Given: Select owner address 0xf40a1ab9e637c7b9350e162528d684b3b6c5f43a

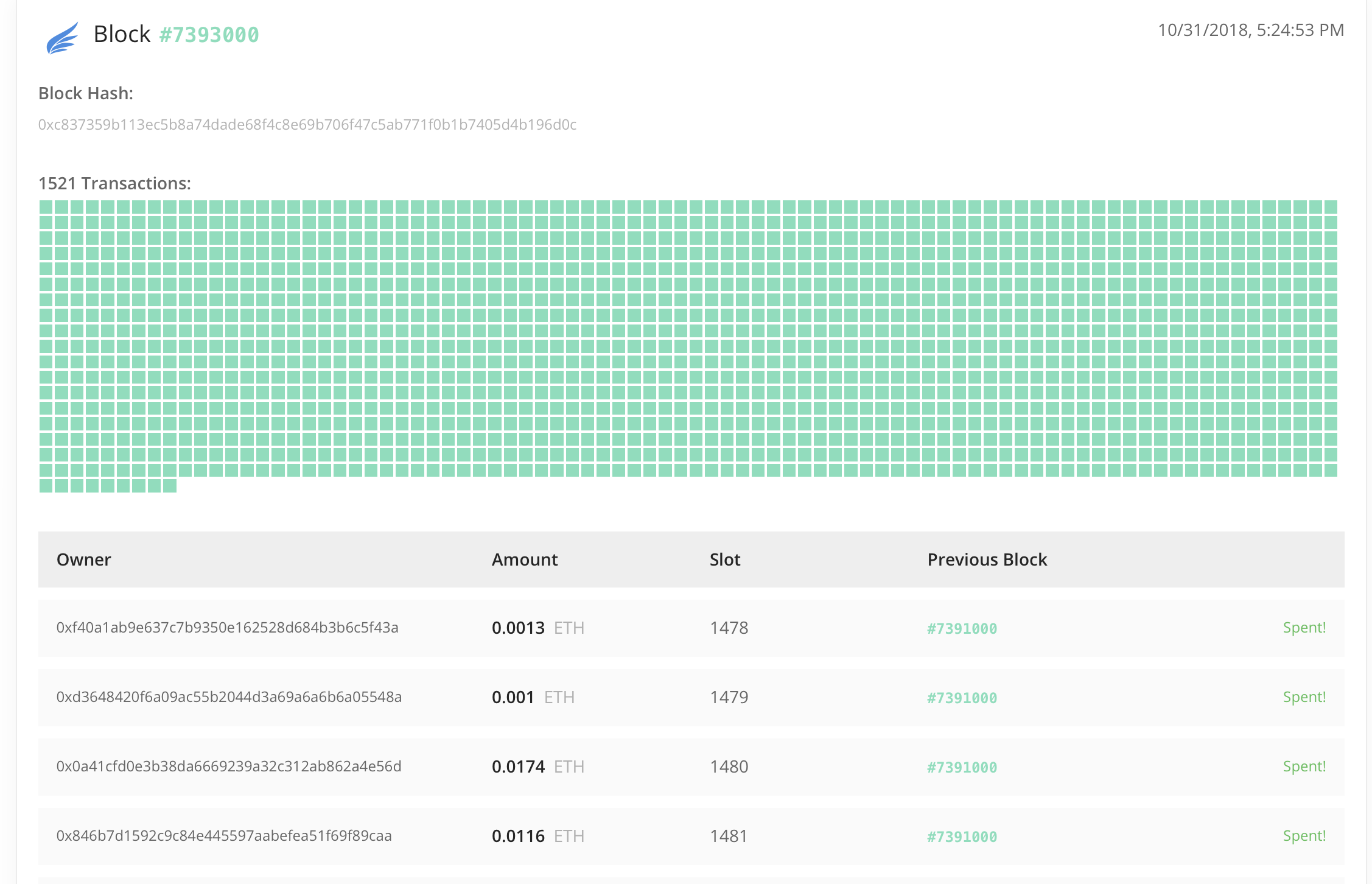Looking at the screenshot, I should point(228,628).
